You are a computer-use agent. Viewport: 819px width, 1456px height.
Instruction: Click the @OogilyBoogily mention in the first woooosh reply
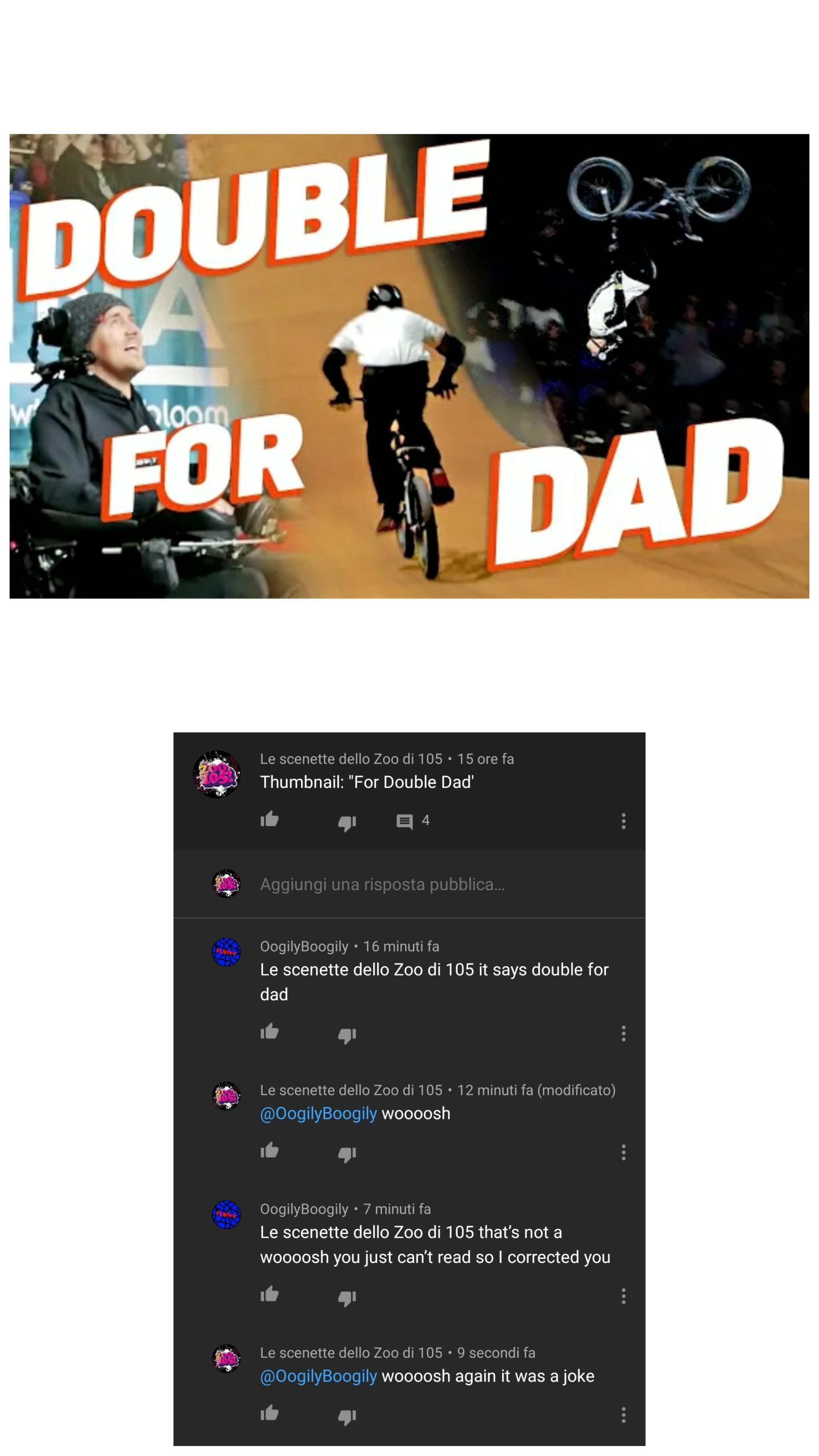[x=318, y=1113]
